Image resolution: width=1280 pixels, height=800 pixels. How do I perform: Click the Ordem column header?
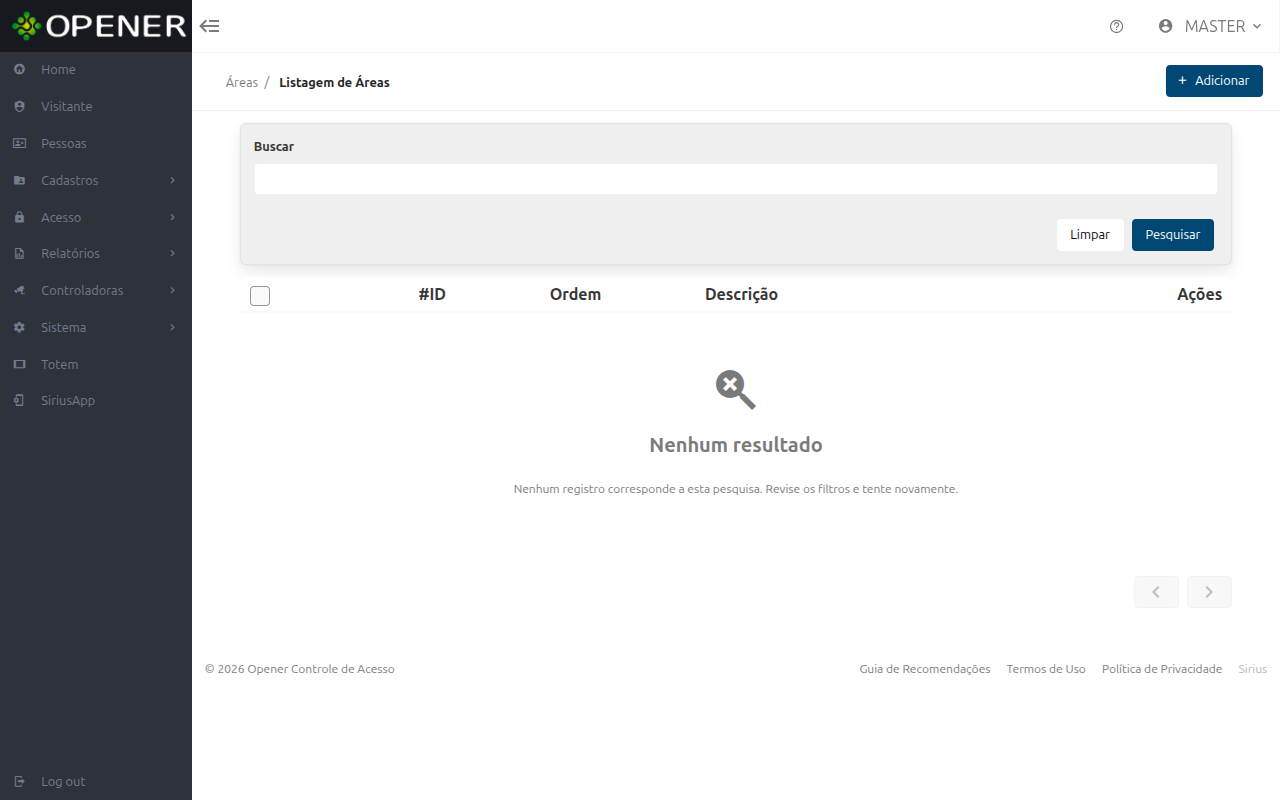pyautogui.click(x=575, y=294)
